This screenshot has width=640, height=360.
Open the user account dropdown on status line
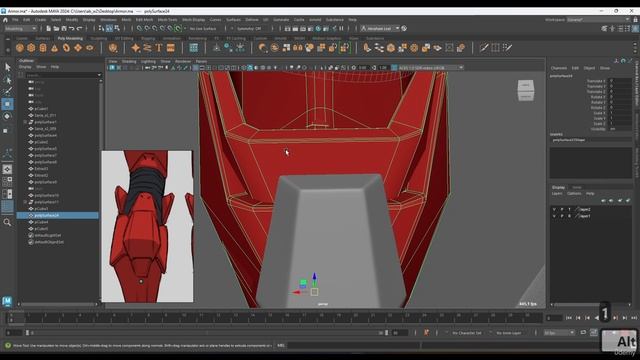tap(380, 29)
